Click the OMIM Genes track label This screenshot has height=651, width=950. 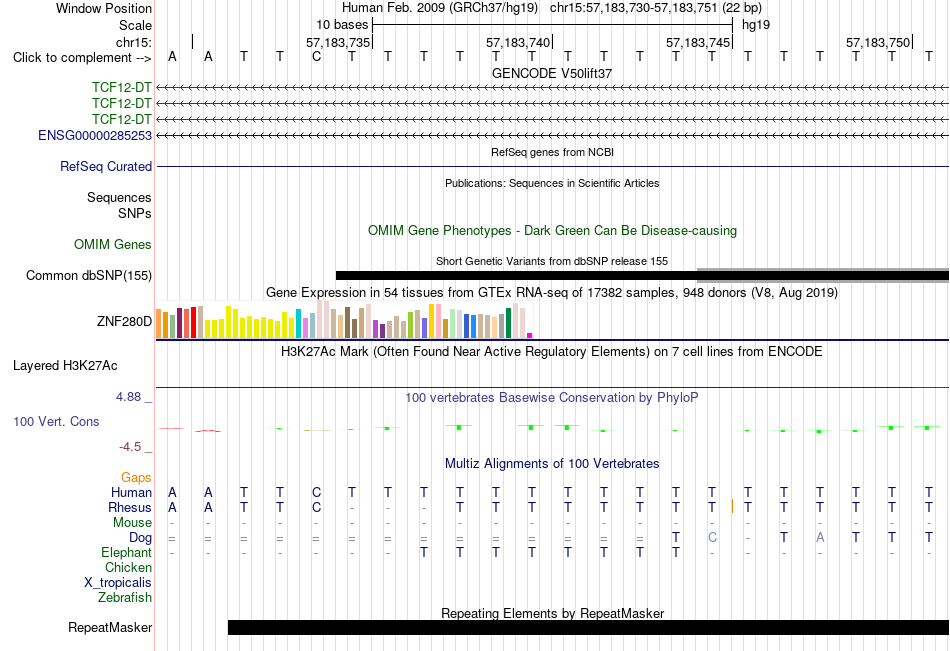click(x=112, y=244)
